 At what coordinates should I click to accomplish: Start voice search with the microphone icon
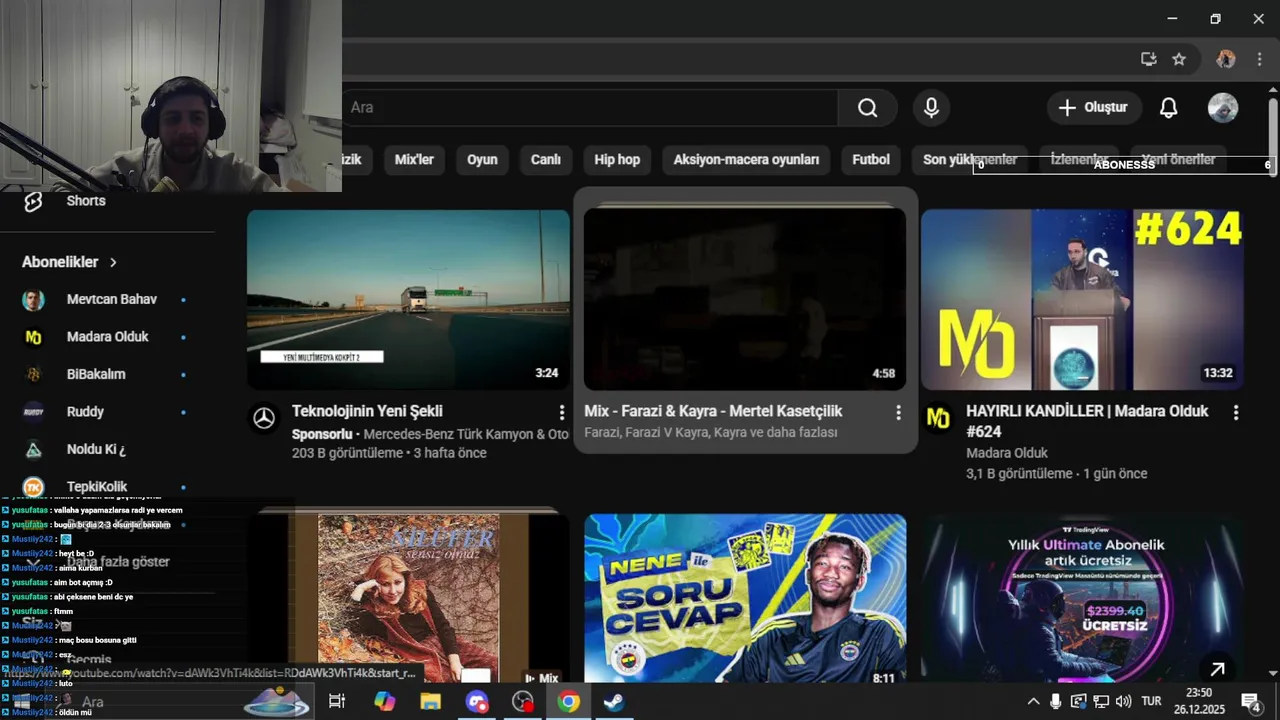pyautogui.click(x=931, y=107)
